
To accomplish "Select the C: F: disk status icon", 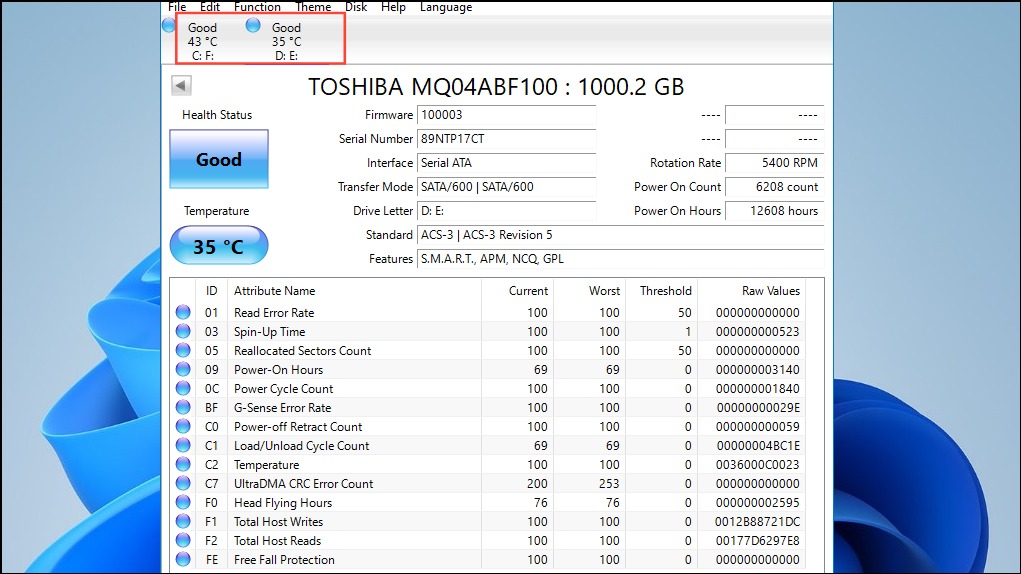I will [x=169, y=25].
